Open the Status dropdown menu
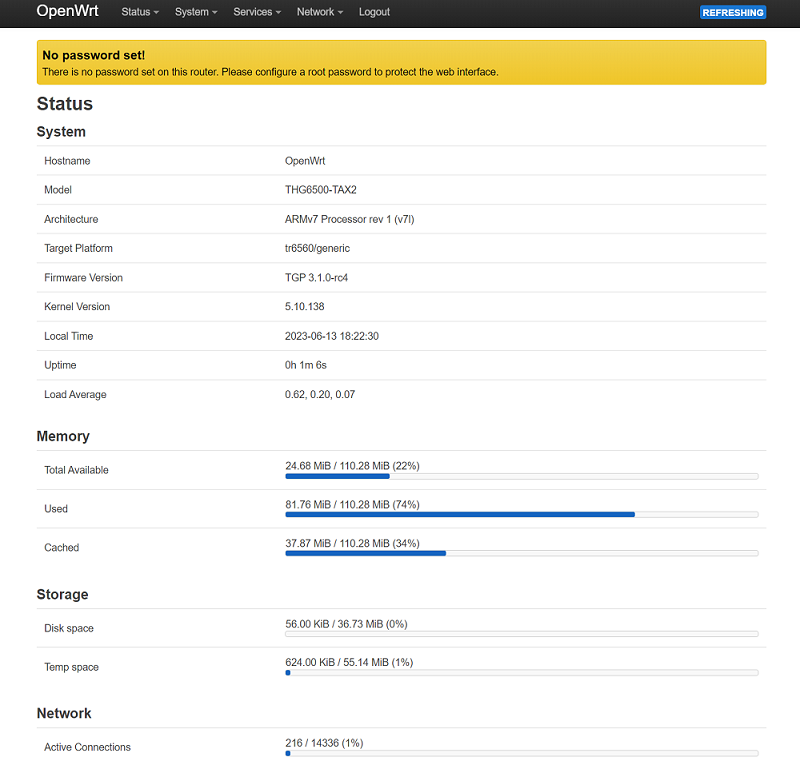Image resolution: width=800 pixels, height=773 pixels. click(140, 12)
